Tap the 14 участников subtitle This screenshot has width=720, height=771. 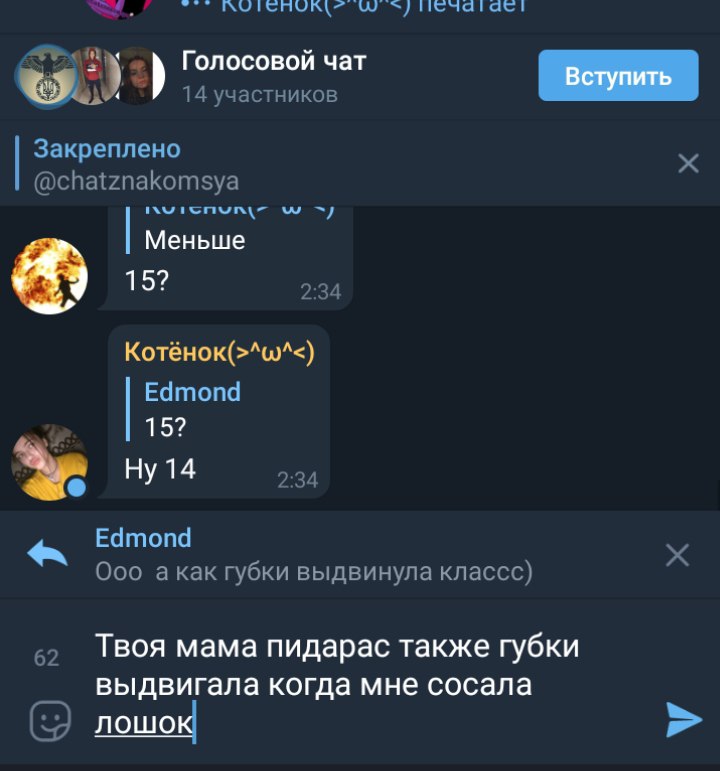(260, 94)
